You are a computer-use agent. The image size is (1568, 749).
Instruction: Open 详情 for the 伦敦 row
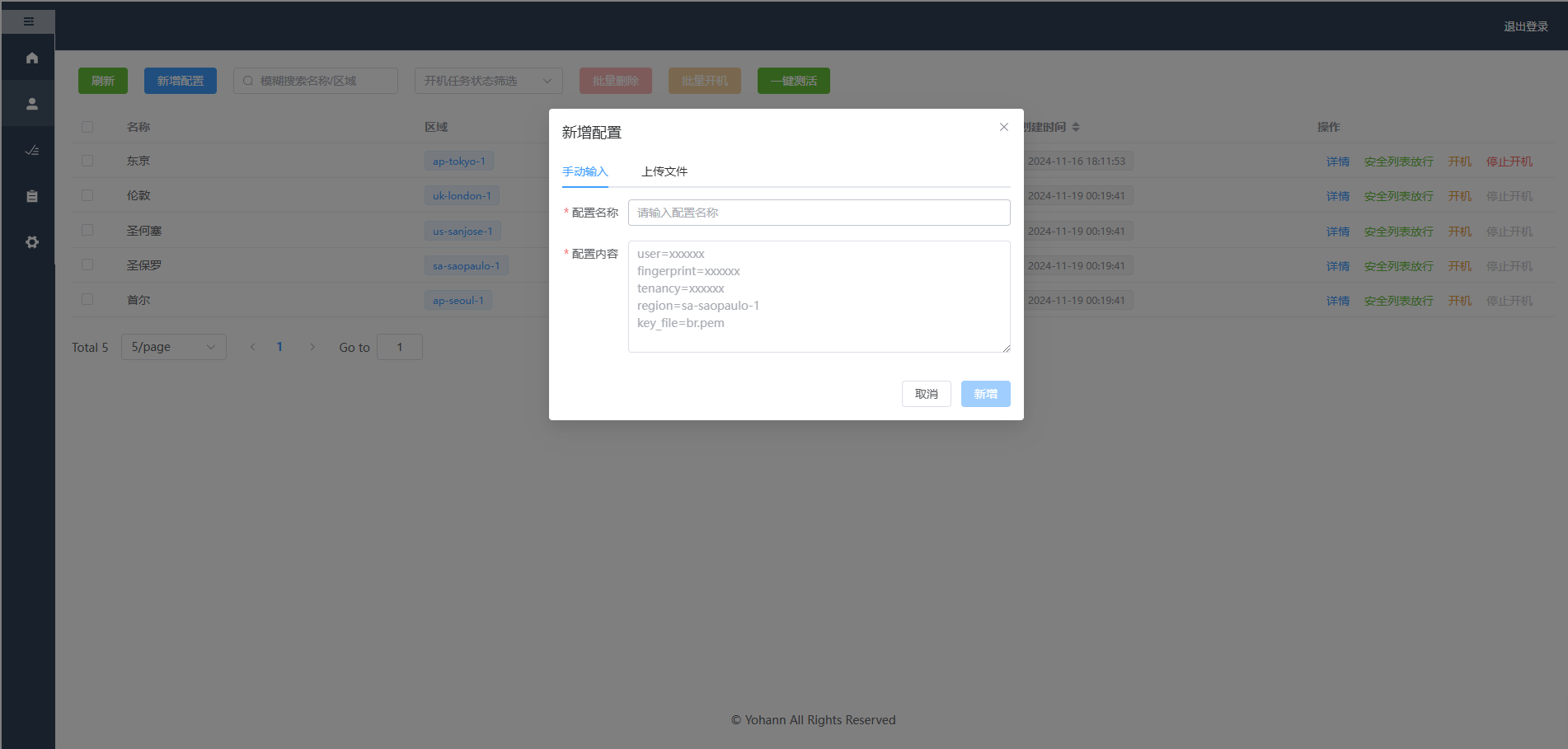point(1338,196)
